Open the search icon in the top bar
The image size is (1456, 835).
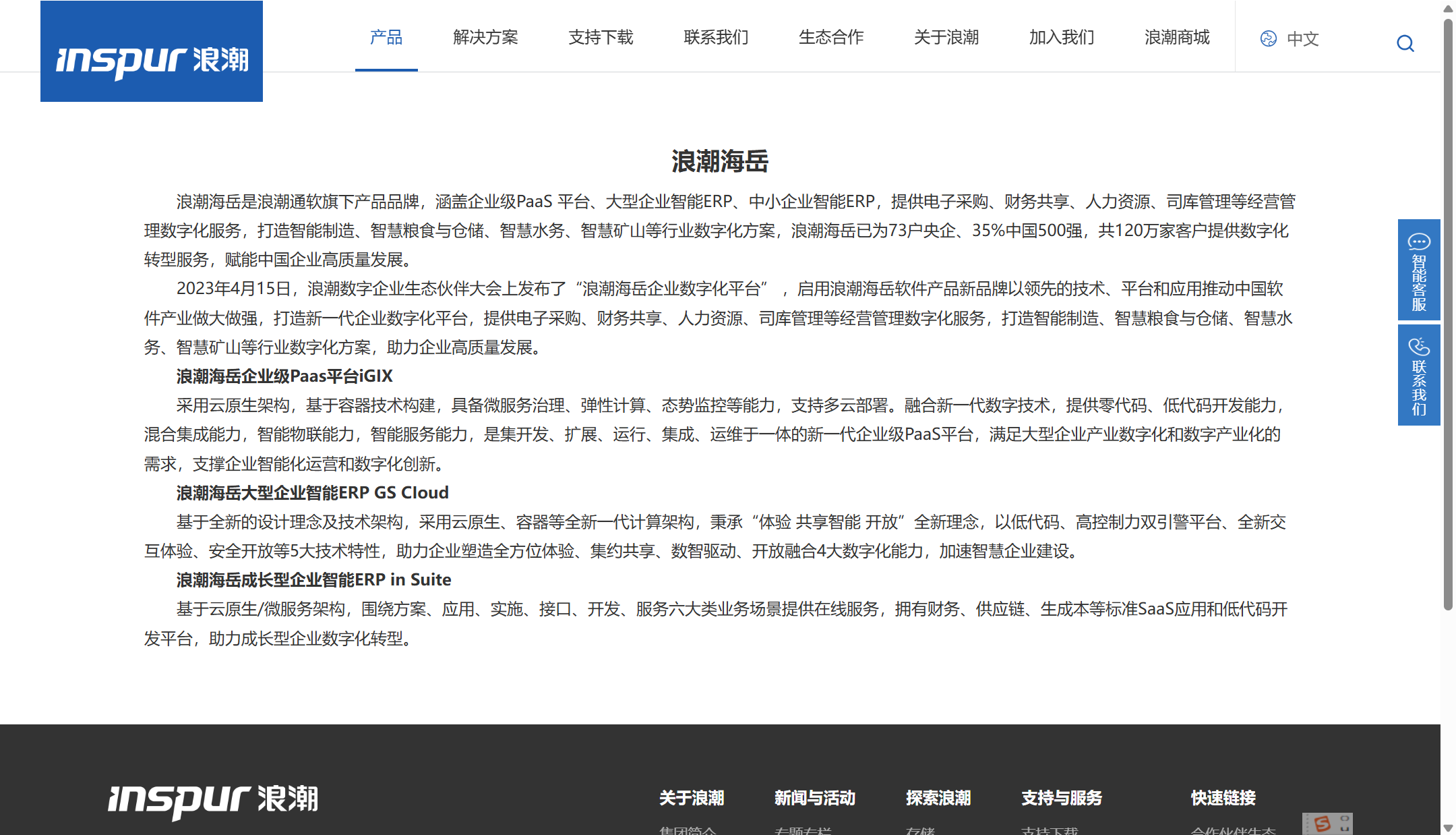(1405, 43)
